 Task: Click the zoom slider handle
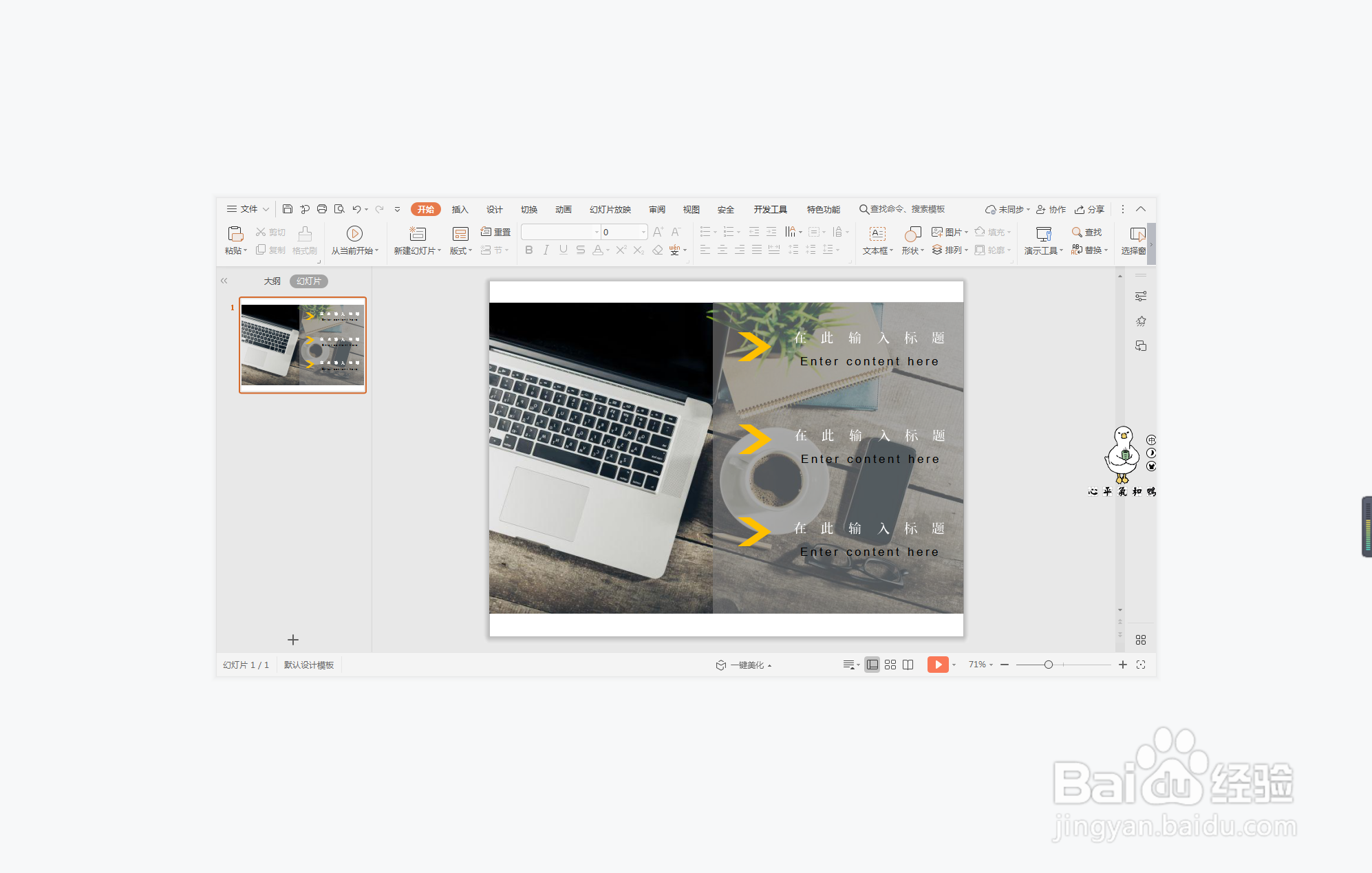[x=1049, y=665]
